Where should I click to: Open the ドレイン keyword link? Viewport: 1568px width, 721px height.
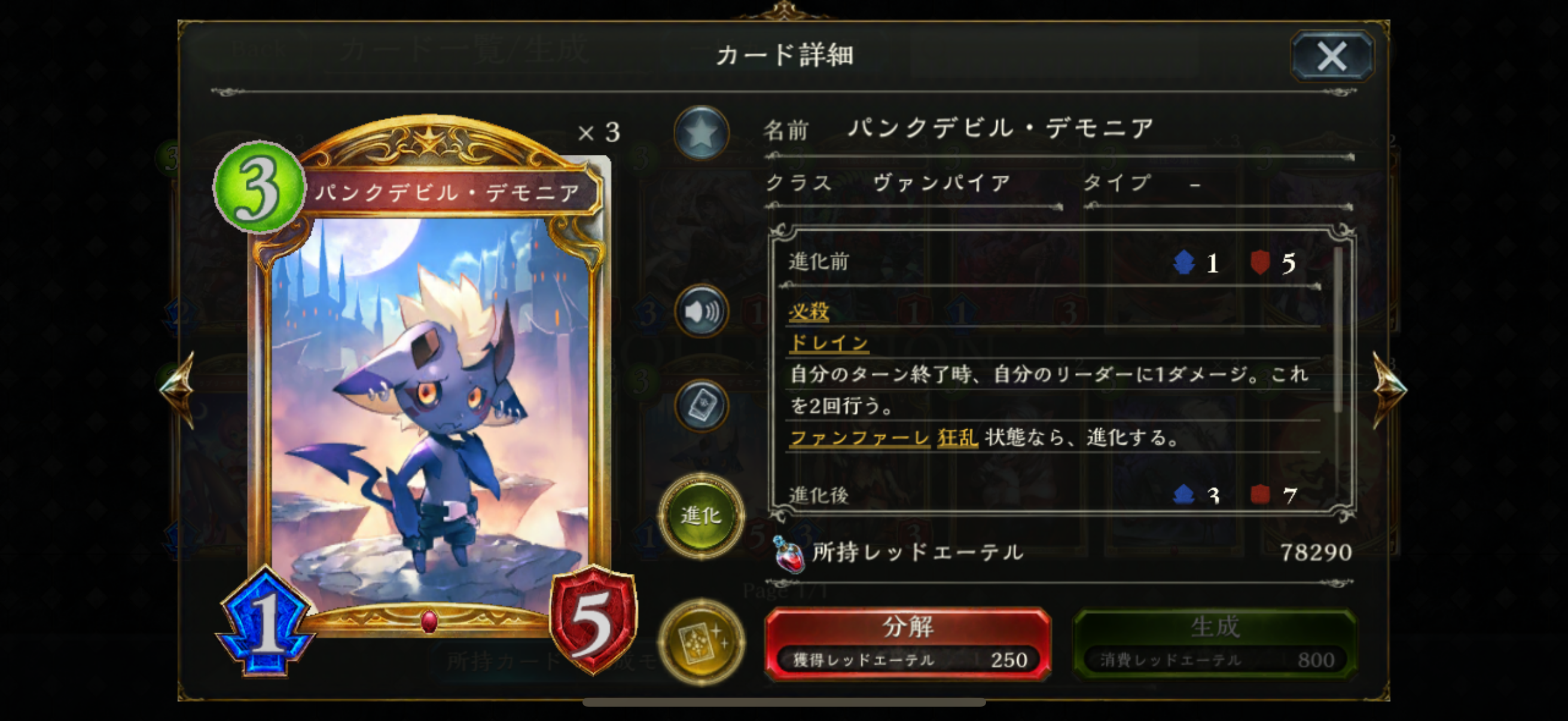(829, 343)
